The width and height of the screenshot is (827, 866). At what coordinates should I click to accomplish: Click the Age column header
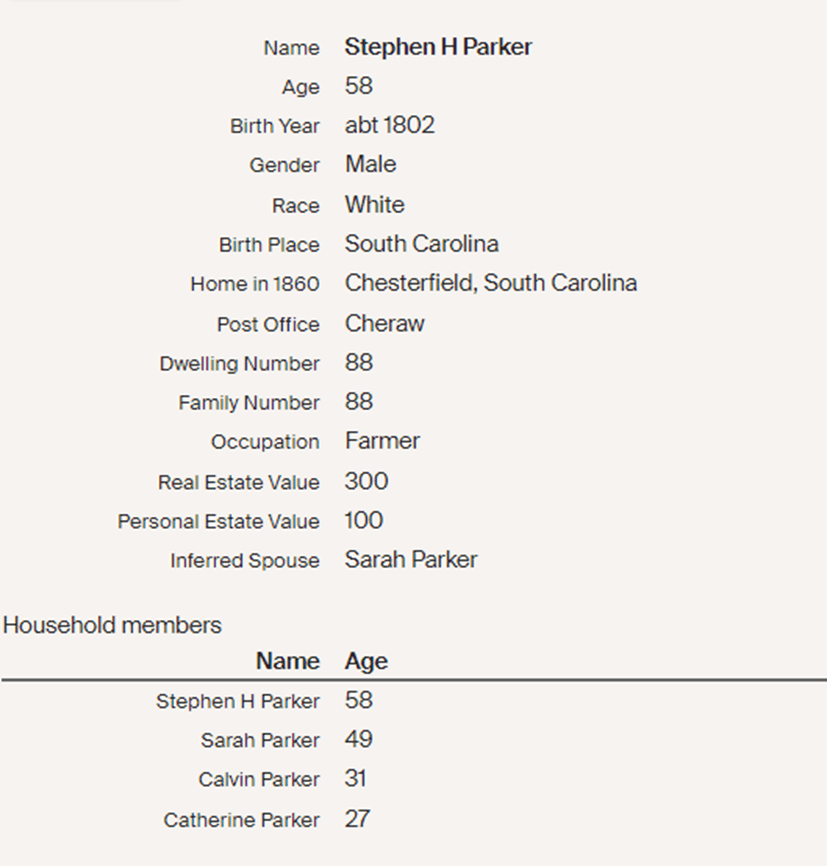point(366,661)
